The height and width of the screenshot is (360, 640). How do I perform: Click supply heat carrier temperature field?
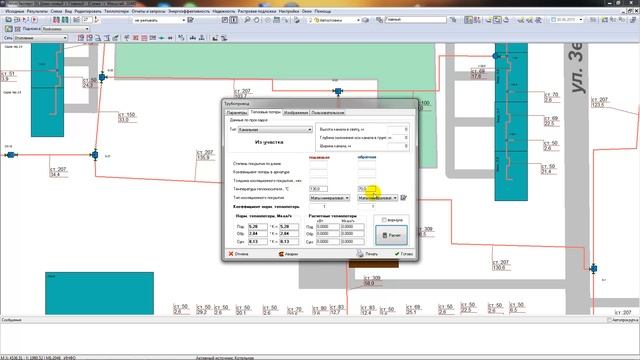click(x=318, y=189)
